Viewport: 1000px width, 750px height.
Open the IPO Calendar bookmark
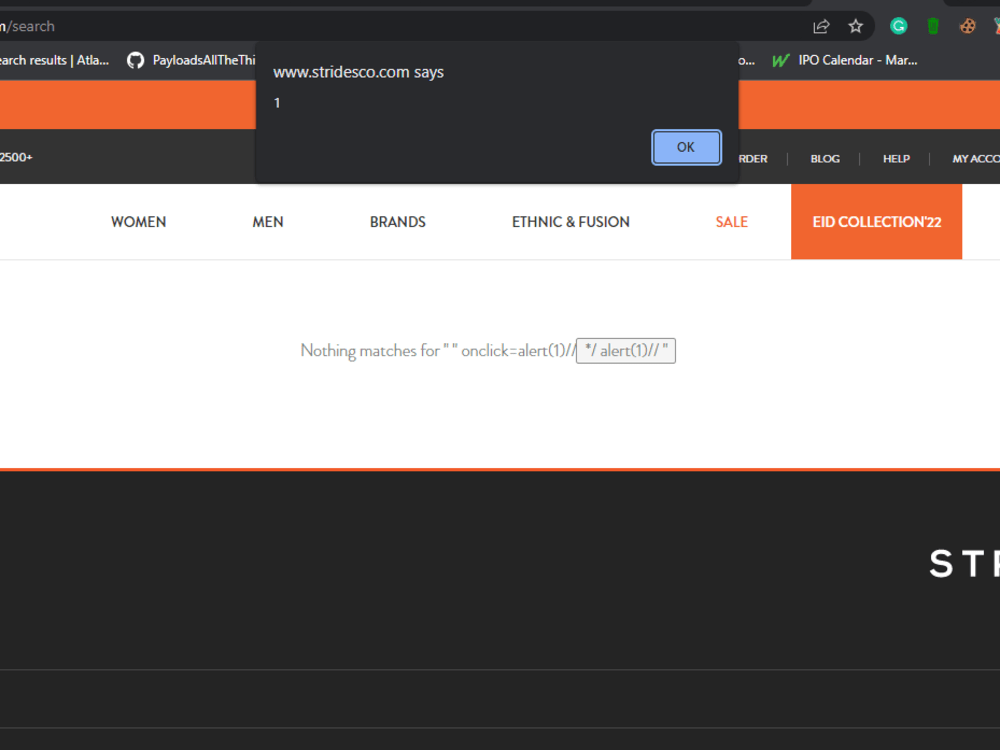(845, 60)
